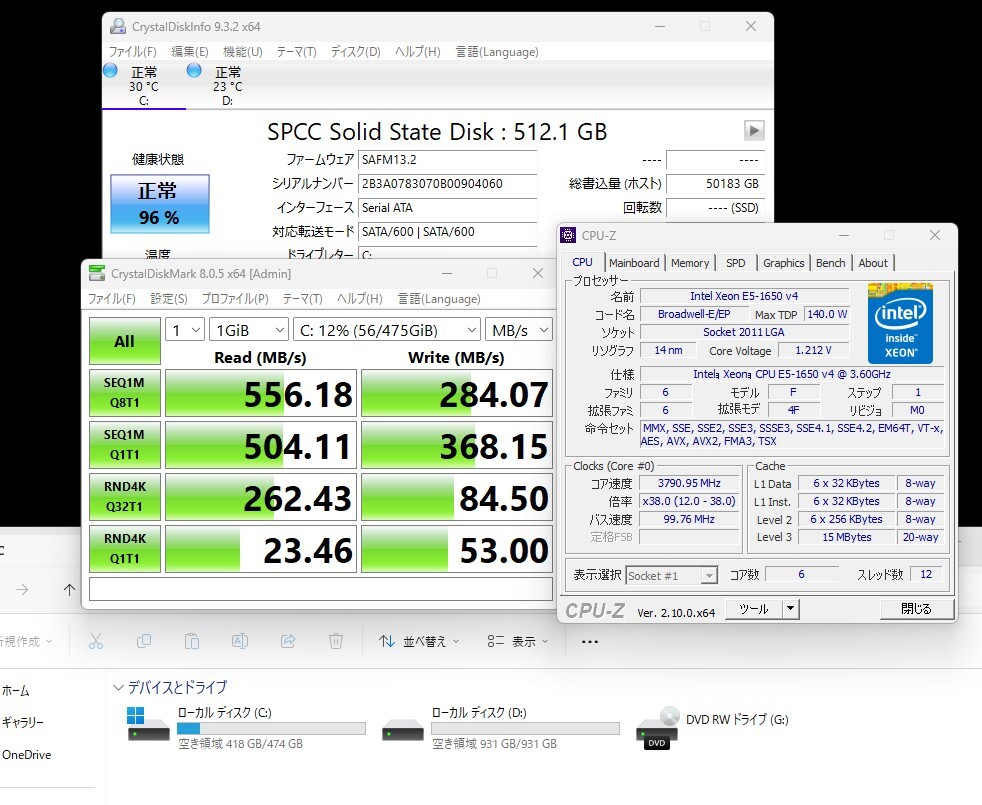This screenshot has width=982, height=805.
Task: Click the 53.00 RND4K Q1T1 write result
Action: [x=457, y=549]
